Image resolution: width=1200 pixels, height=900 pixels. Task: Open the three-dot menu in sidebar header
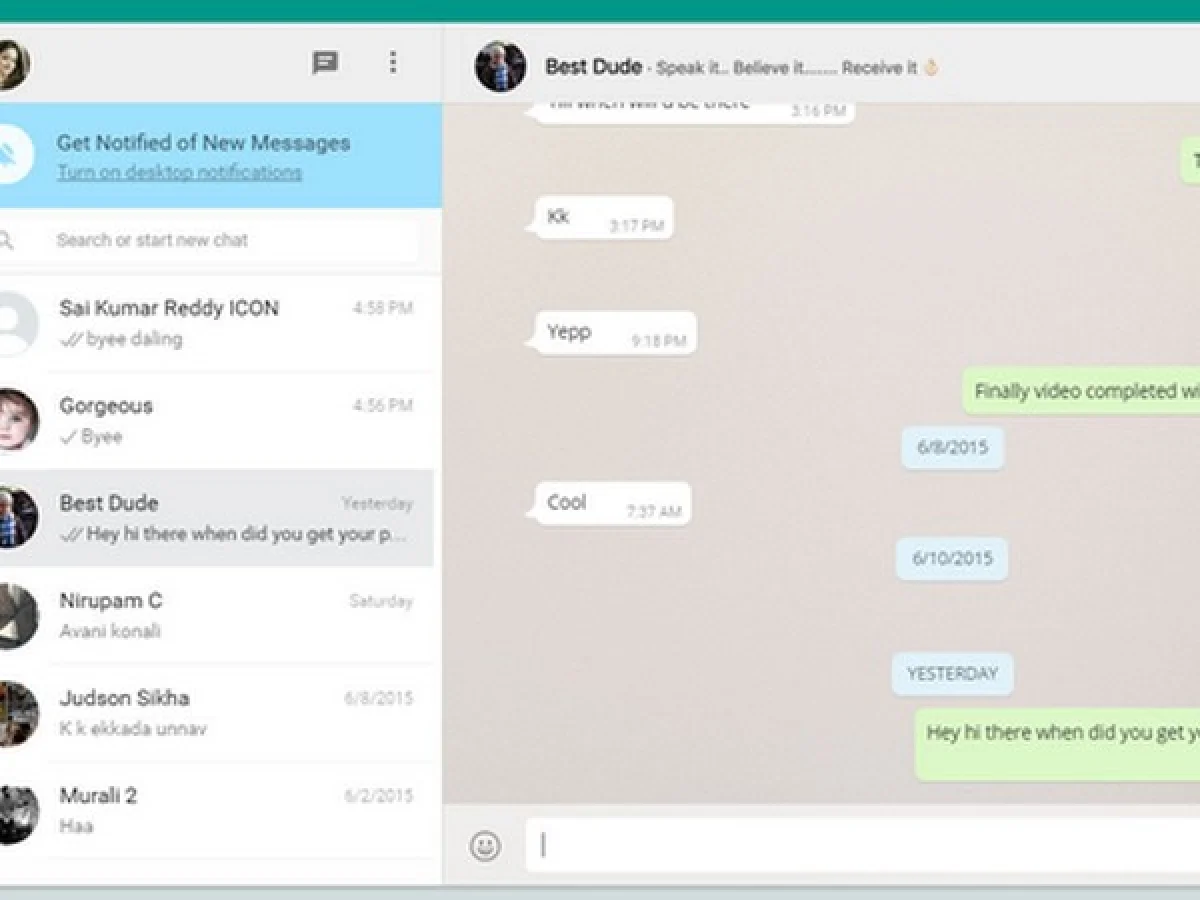coord(393,63)
